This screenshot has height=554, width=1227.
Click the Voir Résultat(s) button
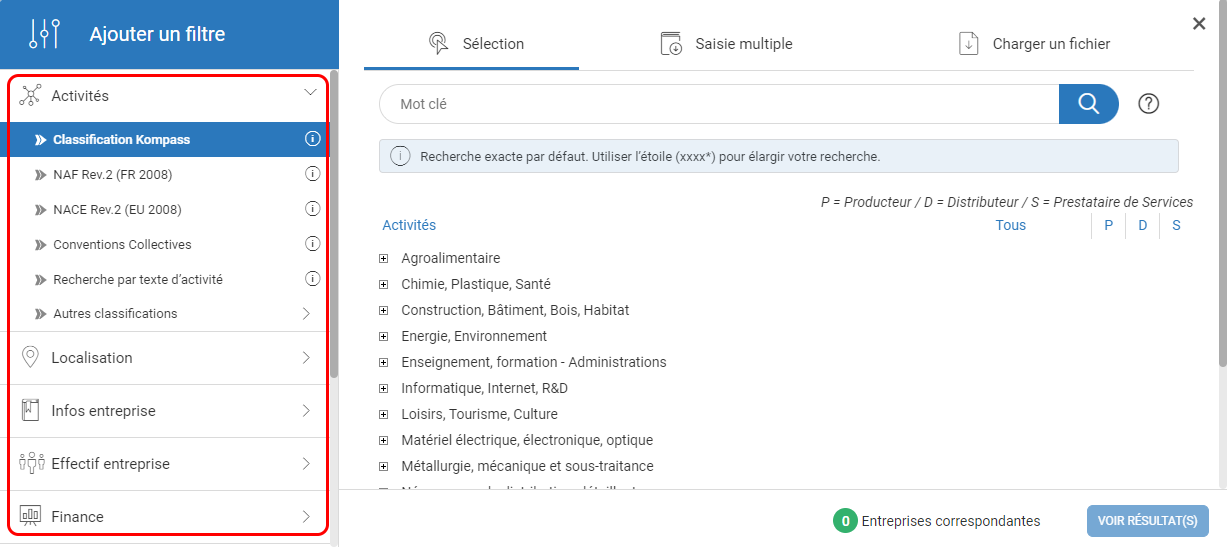pos(1147,521)
